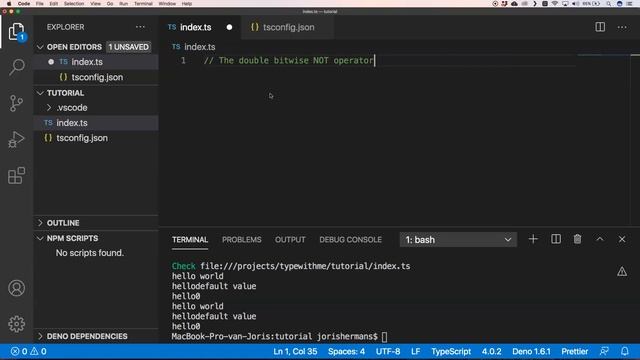The height and width of the screenshot is (360, 640).
Task: Click the warning triangle in terminal
Action: click(622, 271)
